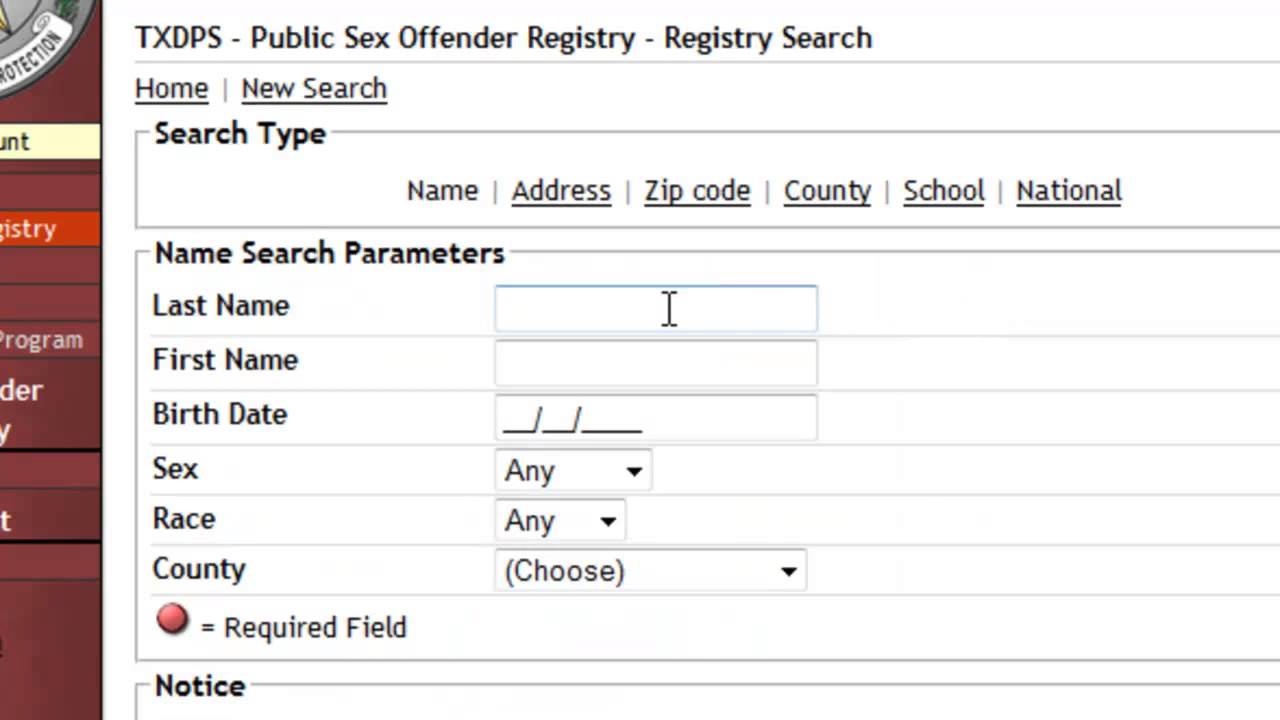The width and height of the screenshot is (1280, 720).
Task: Open the County (Choose) dropdown
Action: tap(650, 571)
